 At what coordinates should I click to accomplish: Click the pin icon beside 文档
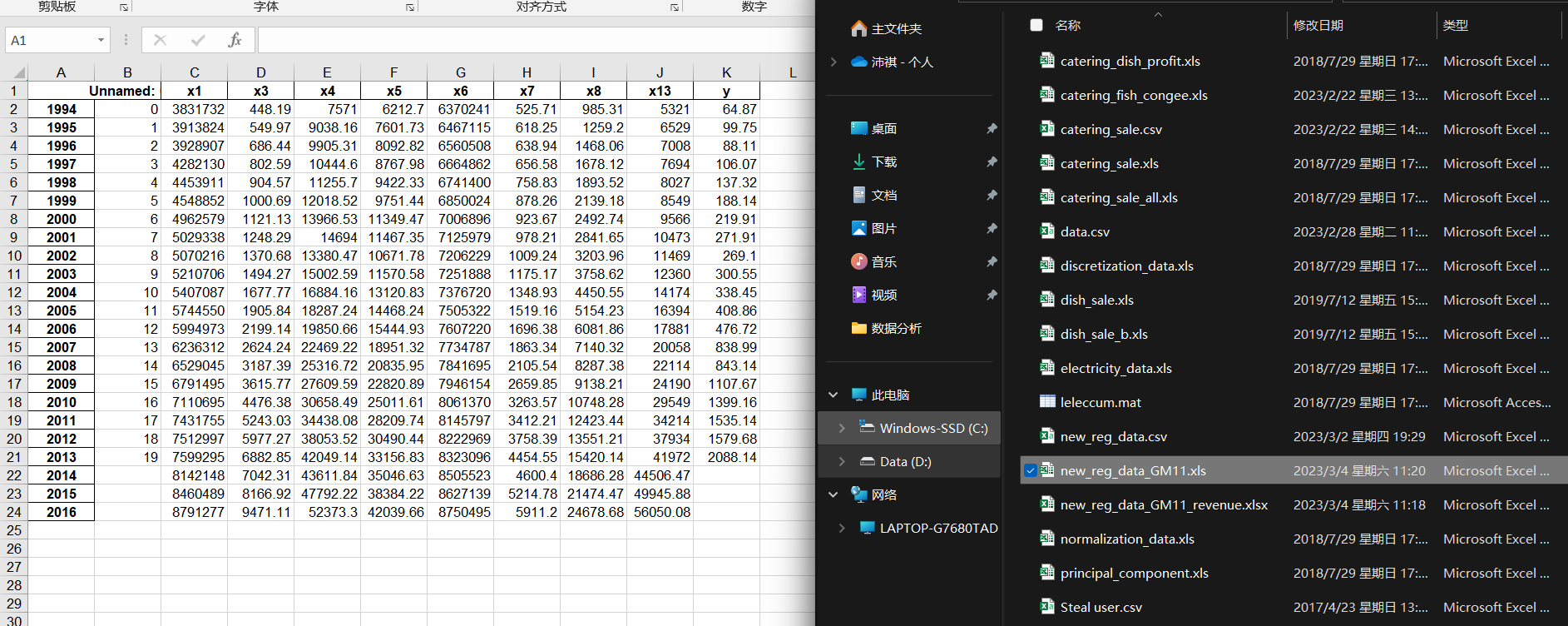pos(992,196)
